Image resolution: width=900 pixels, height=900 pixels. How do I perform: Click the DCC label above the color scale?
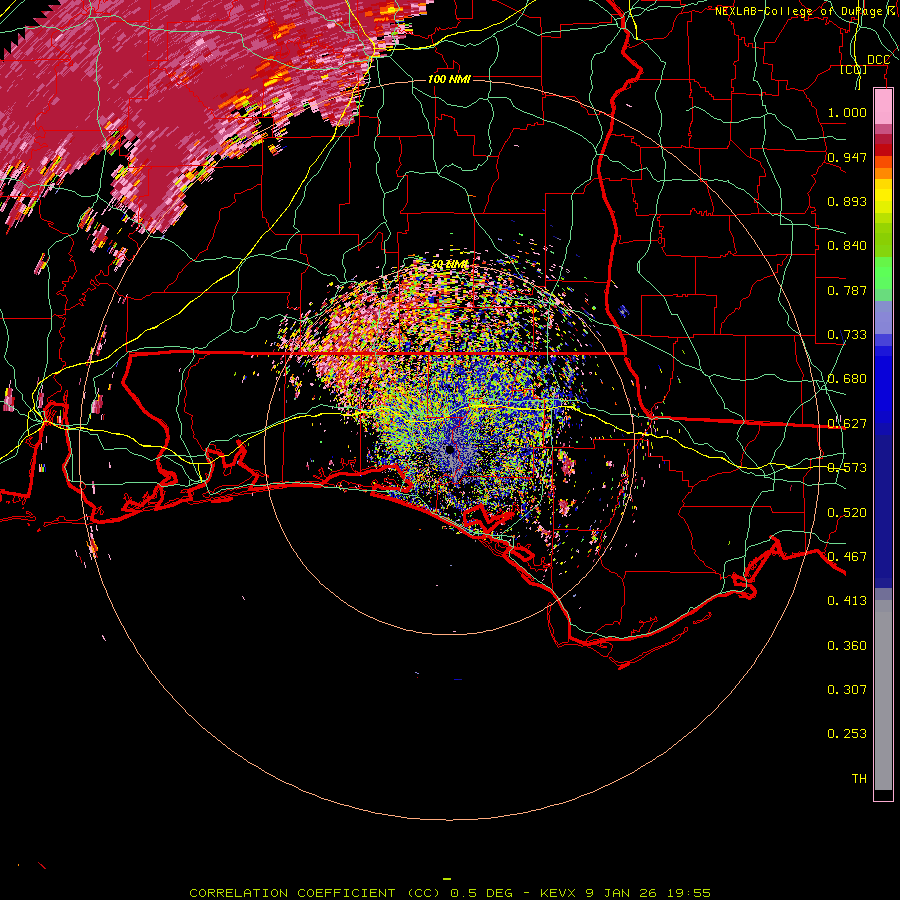[x=878, y=60]
